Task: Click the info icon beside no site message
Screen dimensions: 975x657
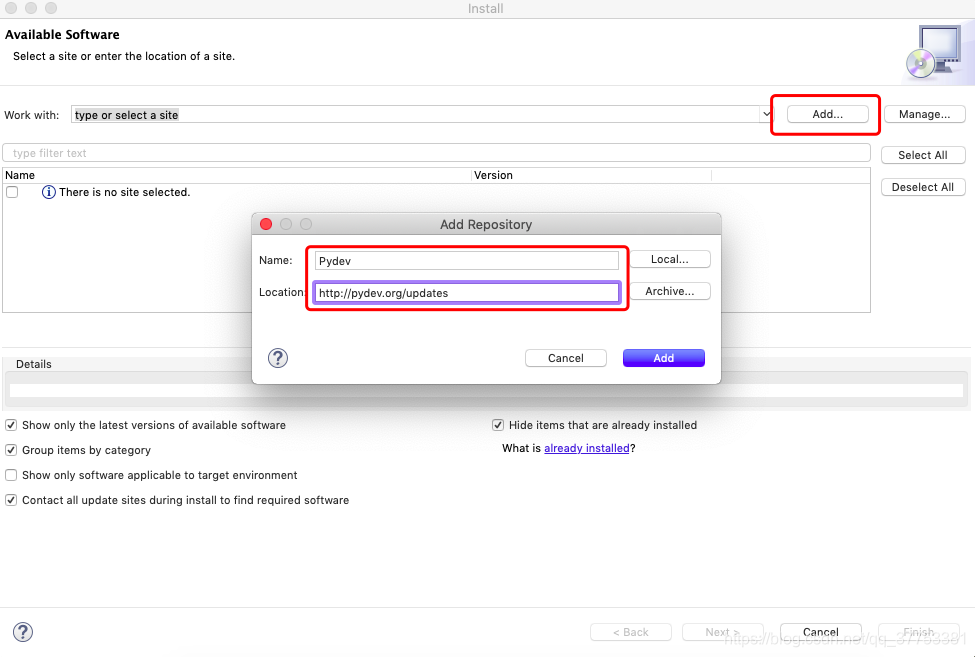Action: (x=49, y=192)
